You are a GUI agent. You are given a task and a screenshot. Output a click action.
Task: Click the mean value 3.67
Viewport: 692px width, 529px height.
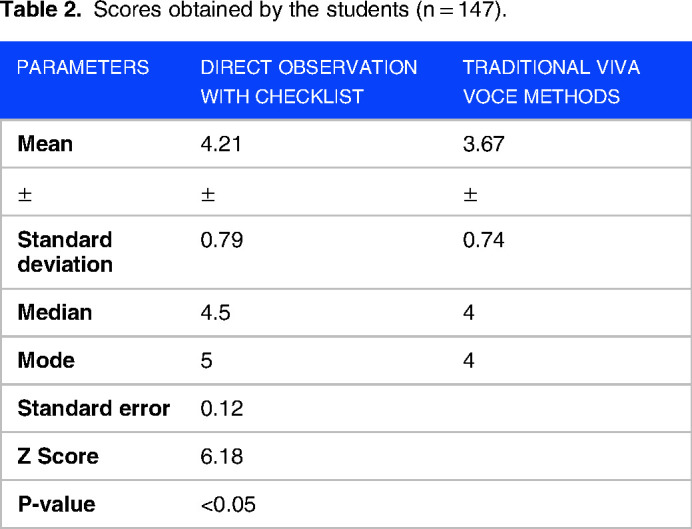coord(483,144)
